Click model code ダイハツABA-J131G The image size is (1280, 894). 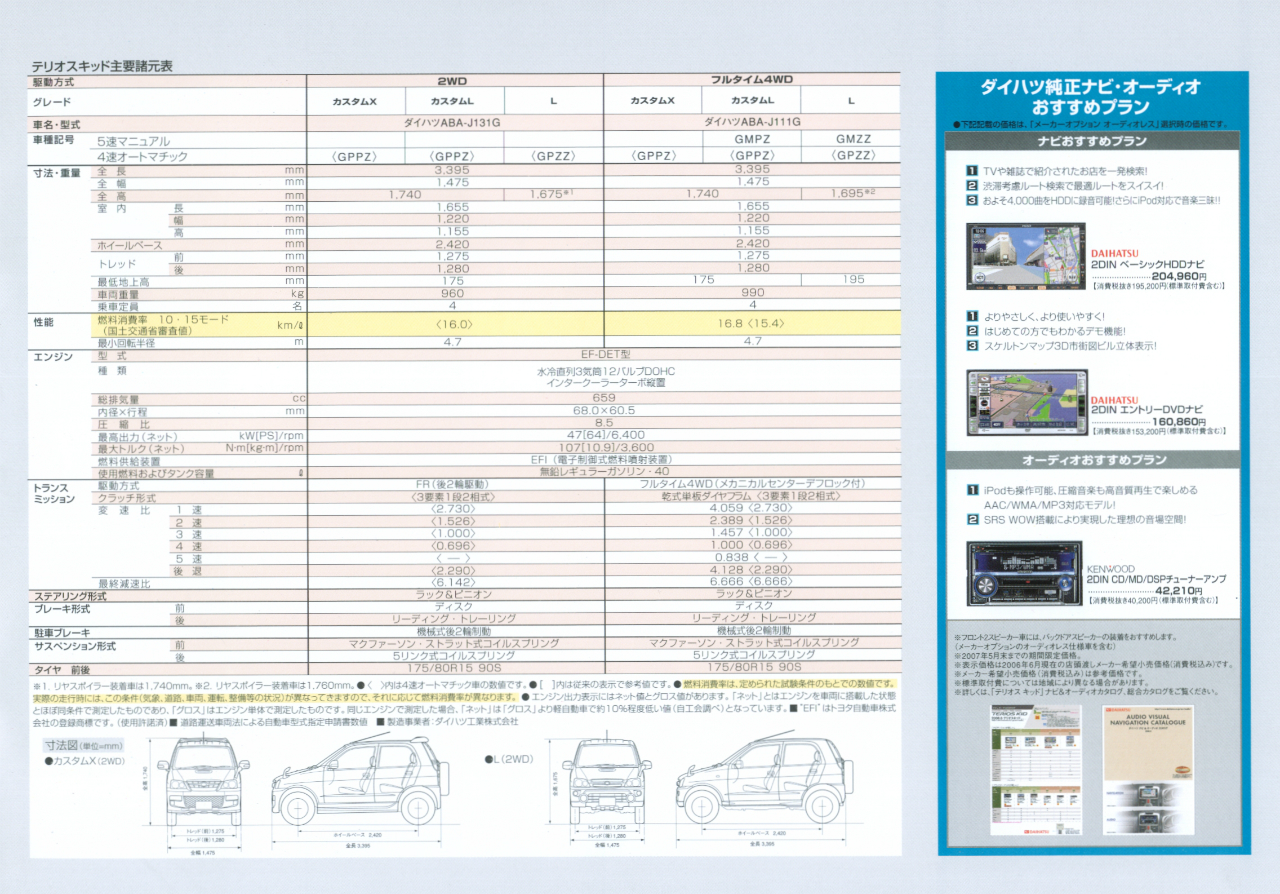[x=453, y=121]
